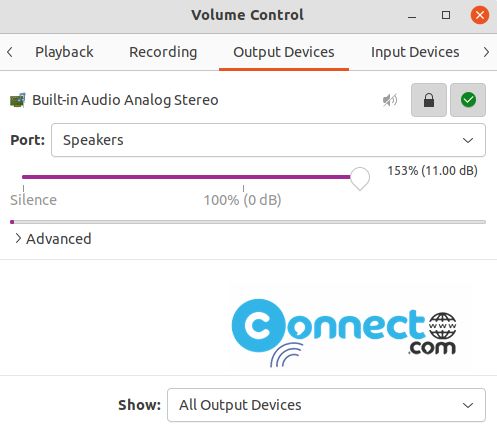Click the audio level meter bar

pyautogui.click(x=248, y=222)
